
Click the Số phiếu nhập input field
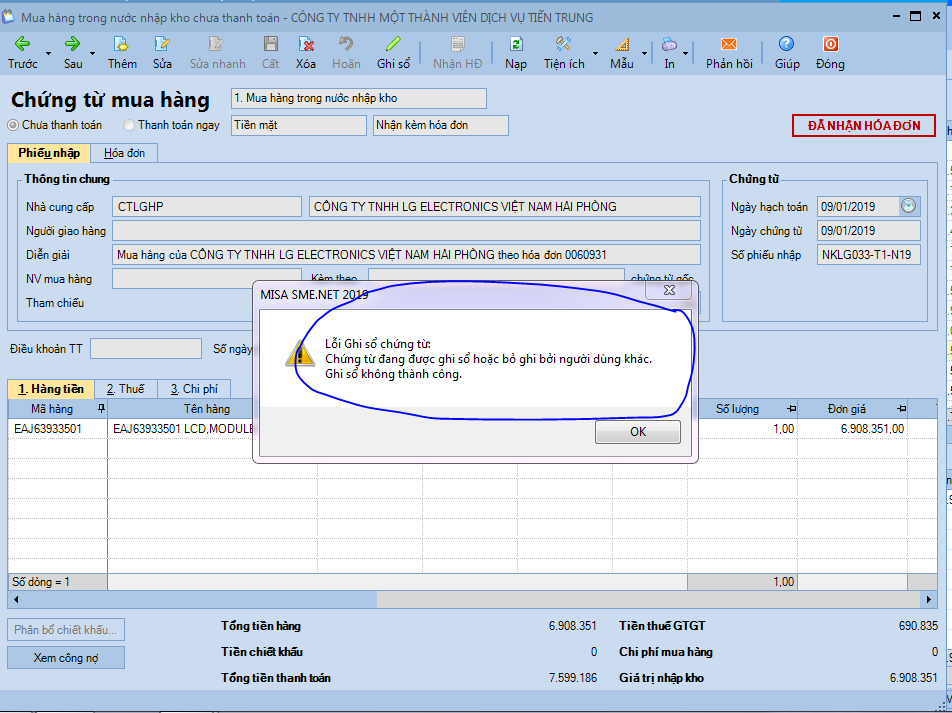pos(868,255)
